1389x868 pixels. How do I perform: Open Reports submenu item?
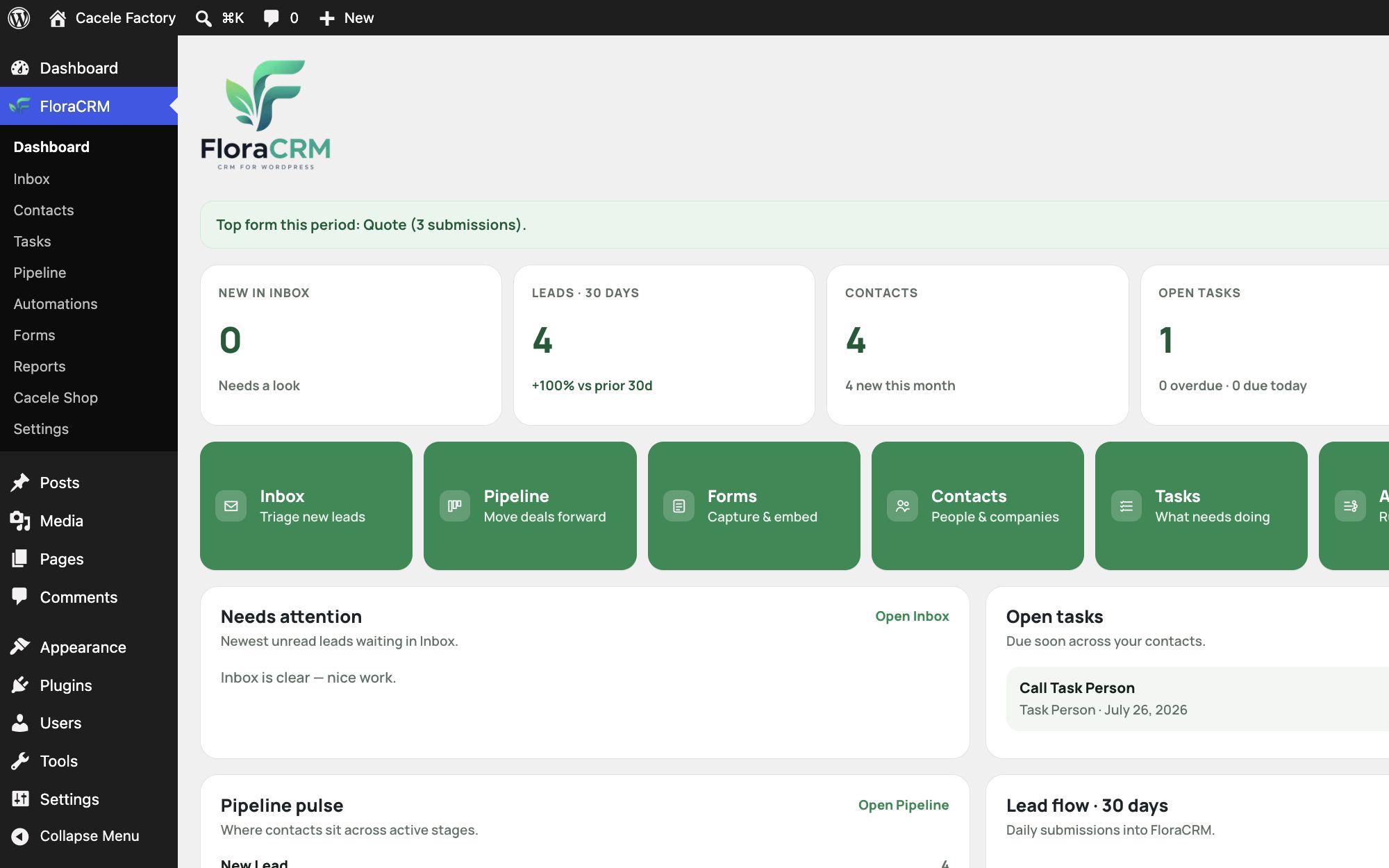[40, 366]
